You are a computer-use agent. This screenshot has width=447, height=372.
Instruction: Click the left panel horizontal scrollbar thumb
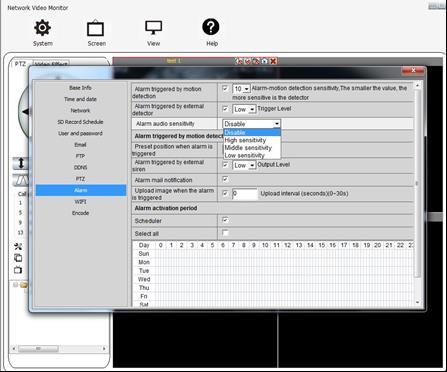pyautogui.click(x=38, y=349)
